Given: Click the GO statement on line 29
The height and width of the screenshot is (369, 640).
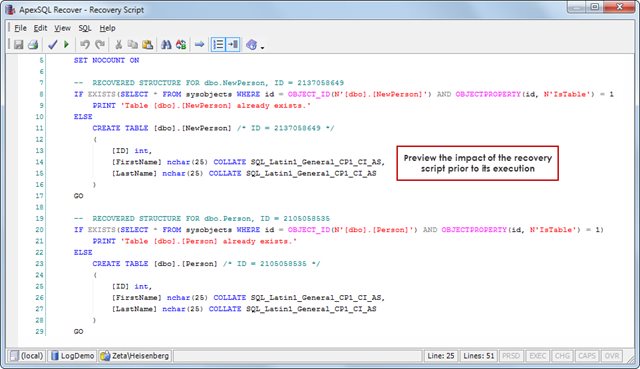Looking at the screenshot, I should click(78, 331).
